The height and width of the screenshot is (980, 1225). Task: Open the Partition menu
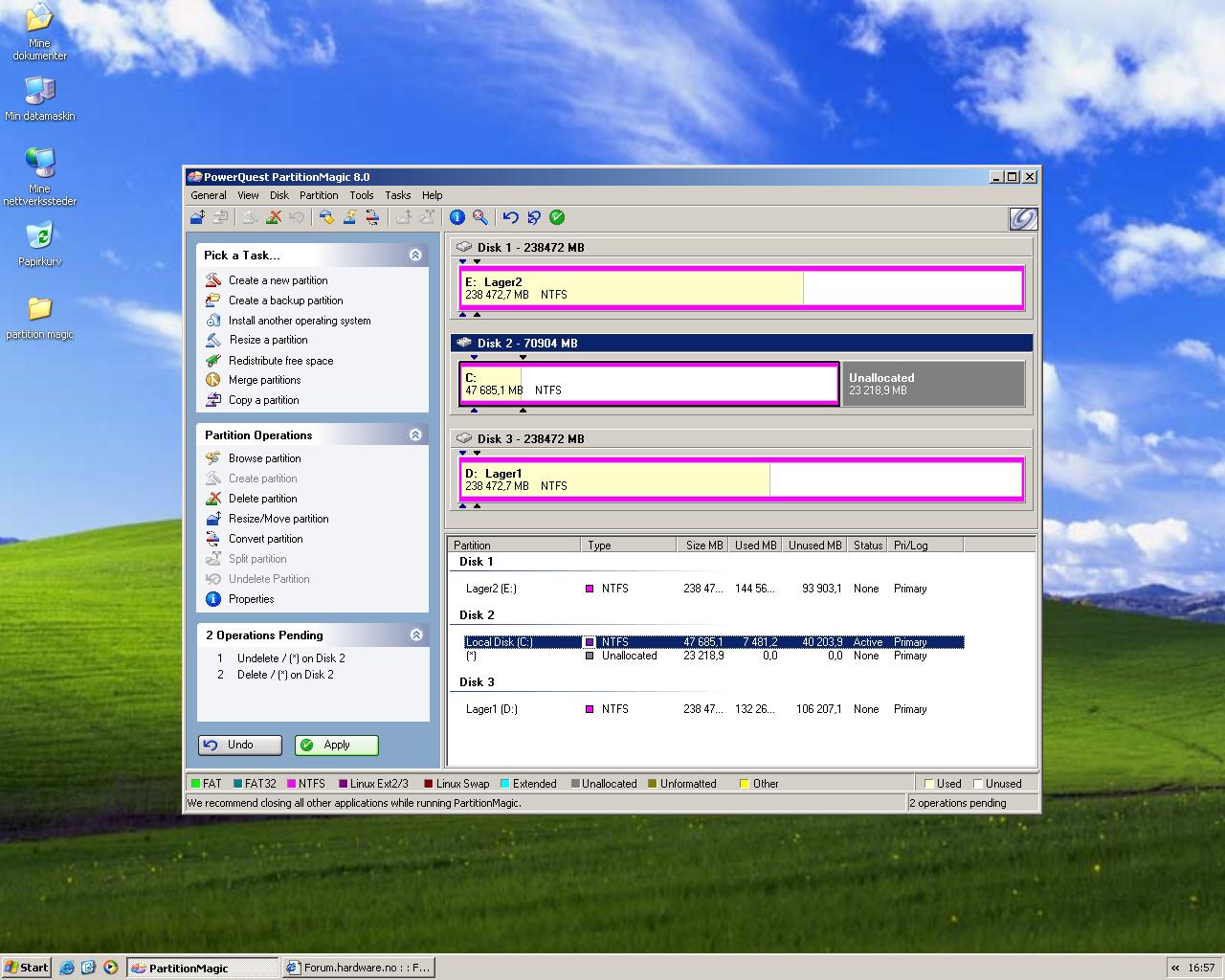(x=319, y=195)
